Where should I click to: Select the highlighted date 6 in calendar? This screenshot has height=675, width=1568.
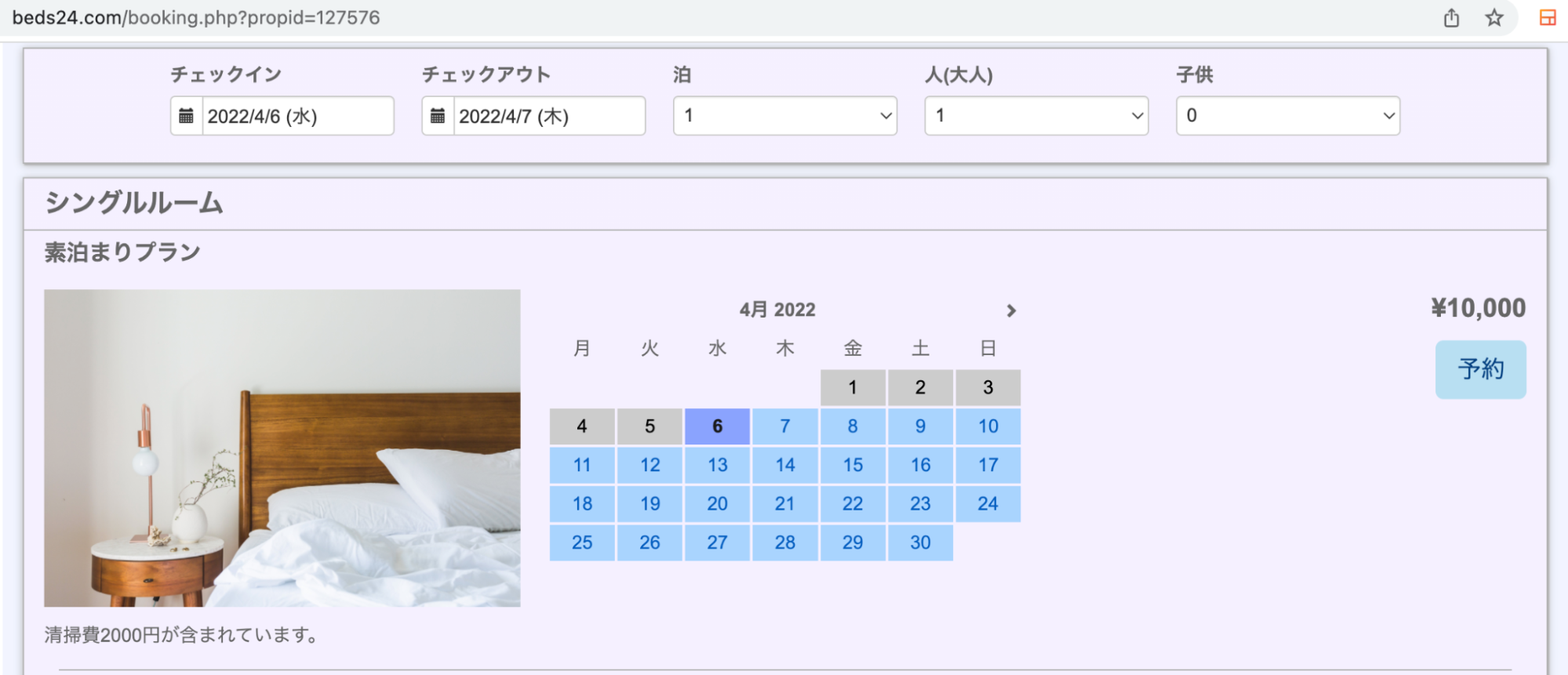pyautogui.click(x=717, y=426)
